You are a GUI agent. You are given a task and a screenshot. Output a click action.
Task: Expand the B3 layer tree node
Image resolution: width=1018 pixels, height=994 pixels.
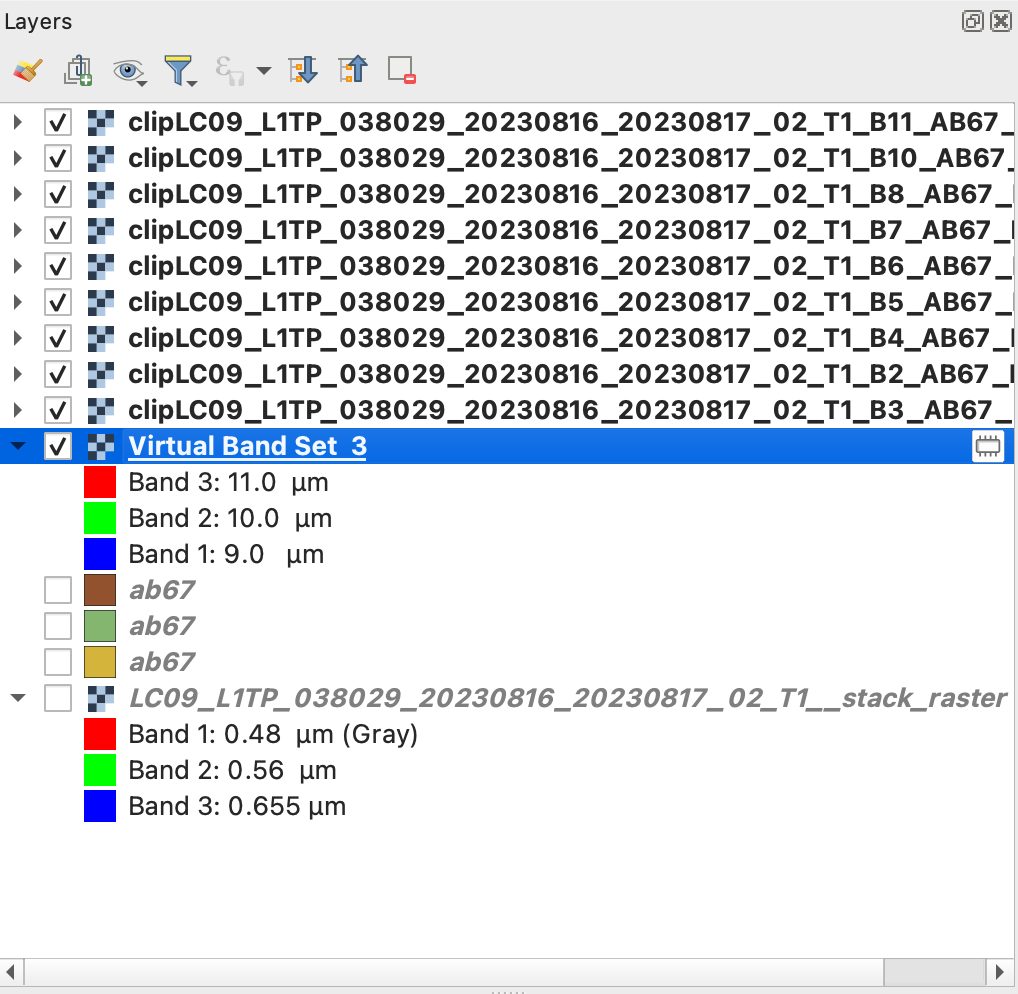pos(18,410)
